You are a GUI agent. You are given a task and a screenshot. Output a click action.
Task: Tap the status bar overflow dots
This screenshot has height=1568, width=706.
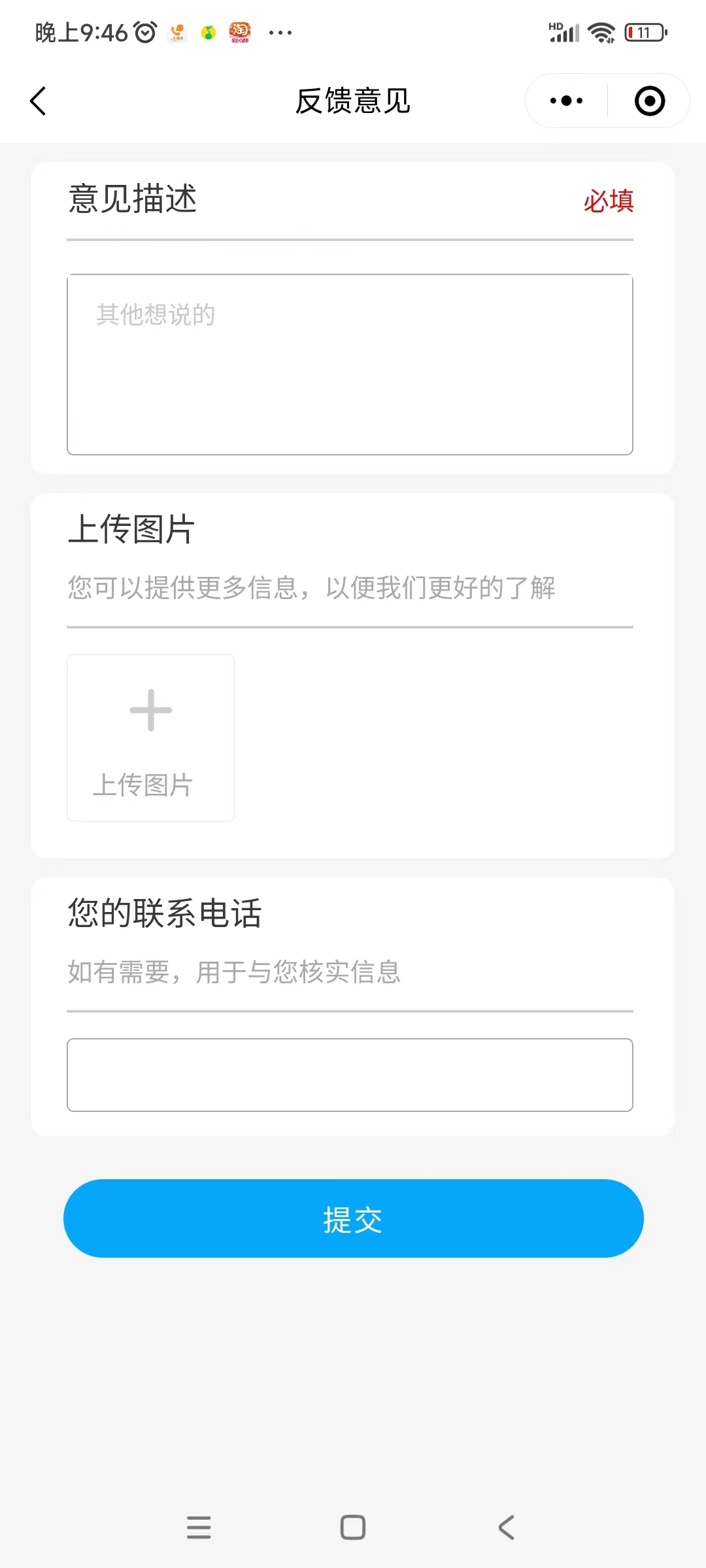click(x=280, y=32)
